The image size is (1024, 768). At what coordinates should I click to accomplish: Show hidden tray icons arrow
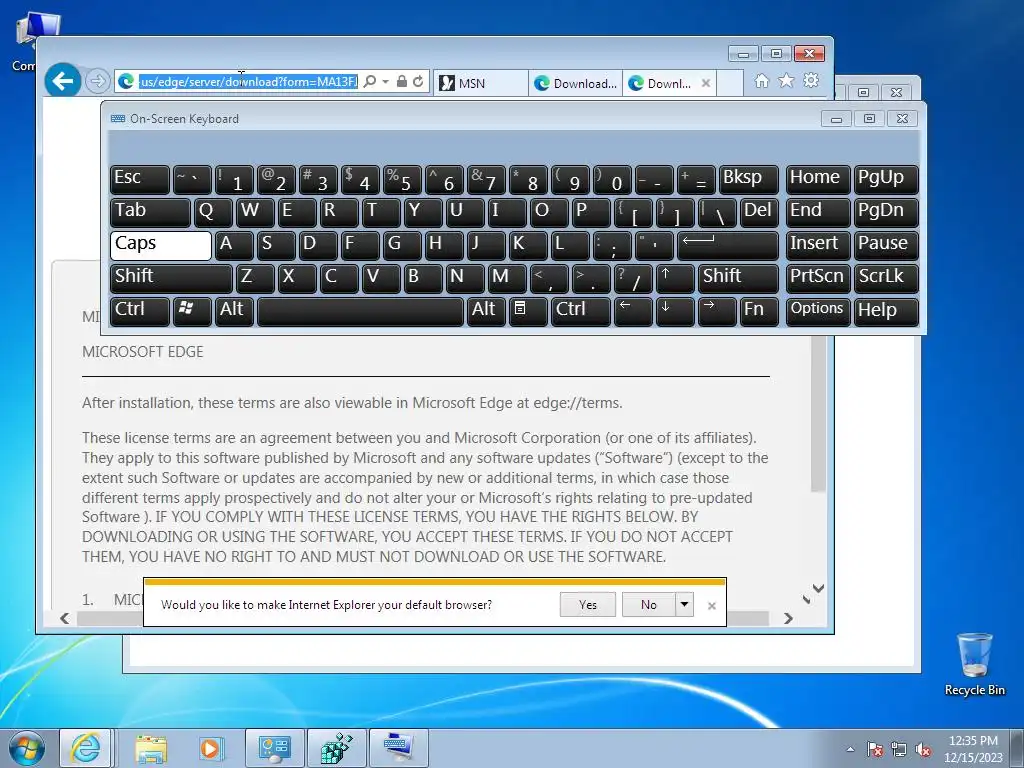coord(850,749)
